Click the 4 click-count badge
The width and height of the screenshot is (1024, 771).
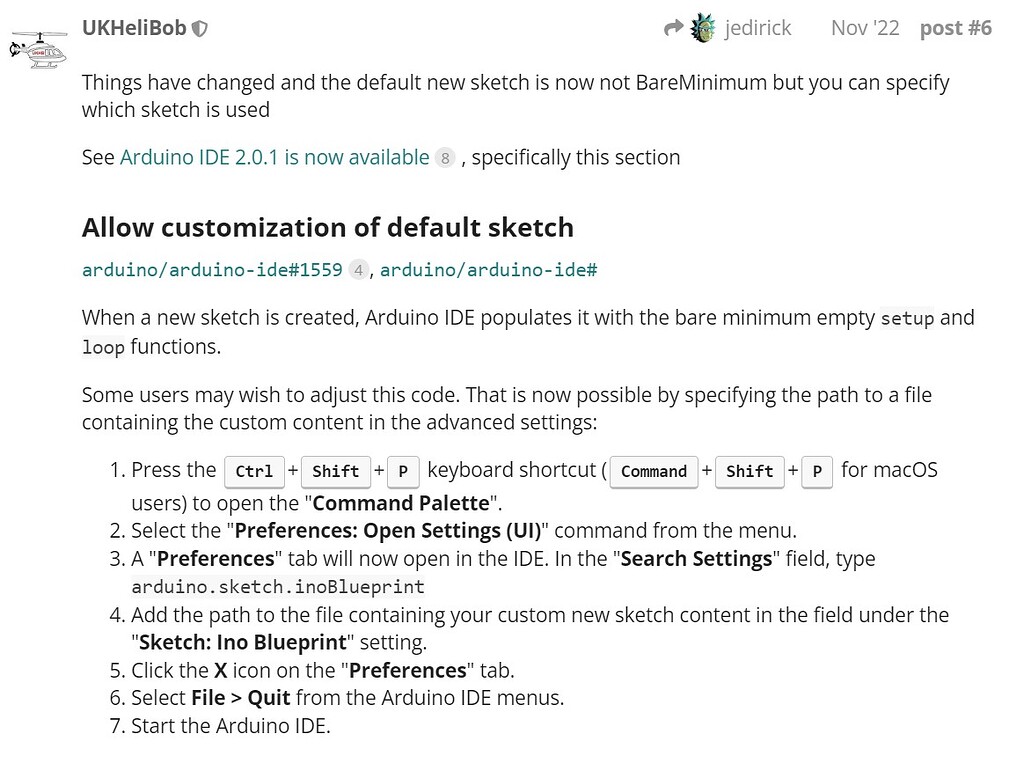click(x=359, y=270)
